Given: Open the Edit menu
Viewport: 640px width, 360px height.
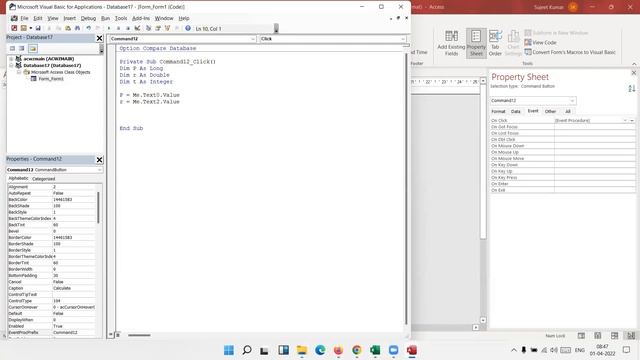Looking at the screenshot, I should (x=38, y=18).
